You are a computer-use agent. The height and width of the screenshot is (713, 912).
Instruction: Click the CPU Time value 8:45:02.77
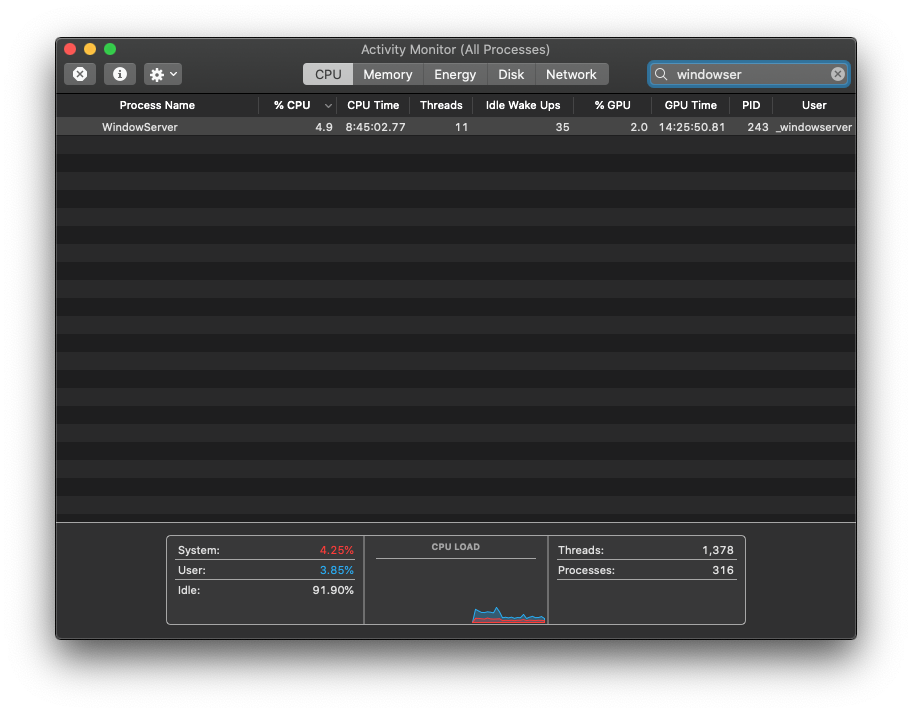click(375, 127)
